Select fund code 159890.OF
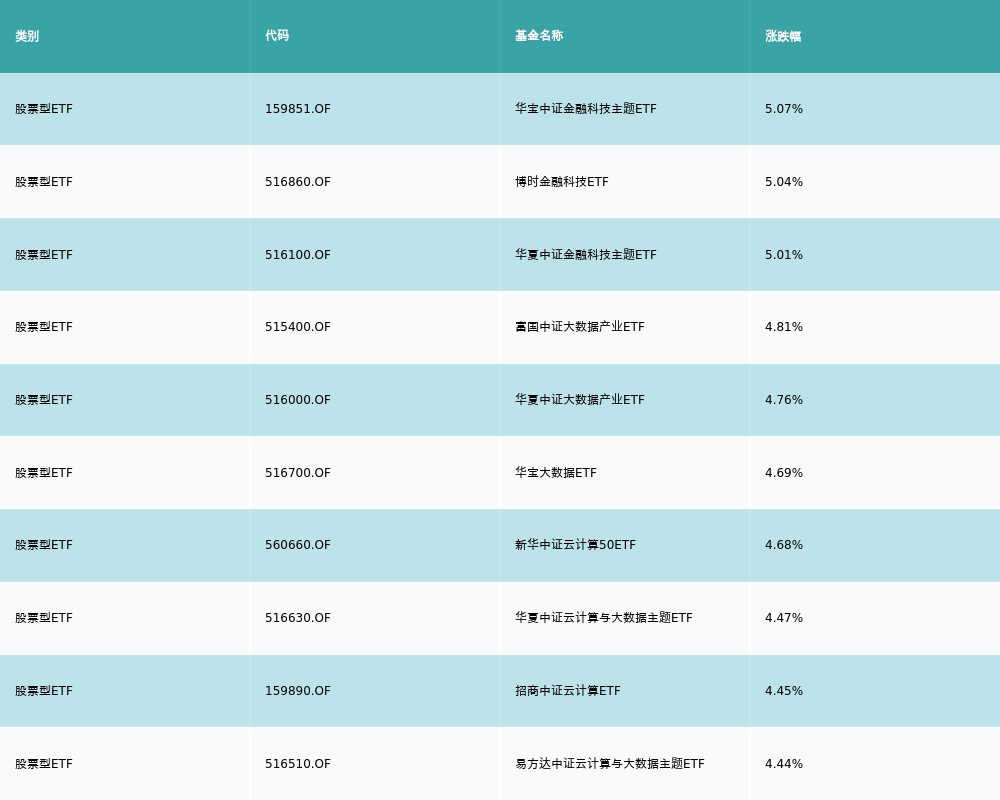 [298, 691]
